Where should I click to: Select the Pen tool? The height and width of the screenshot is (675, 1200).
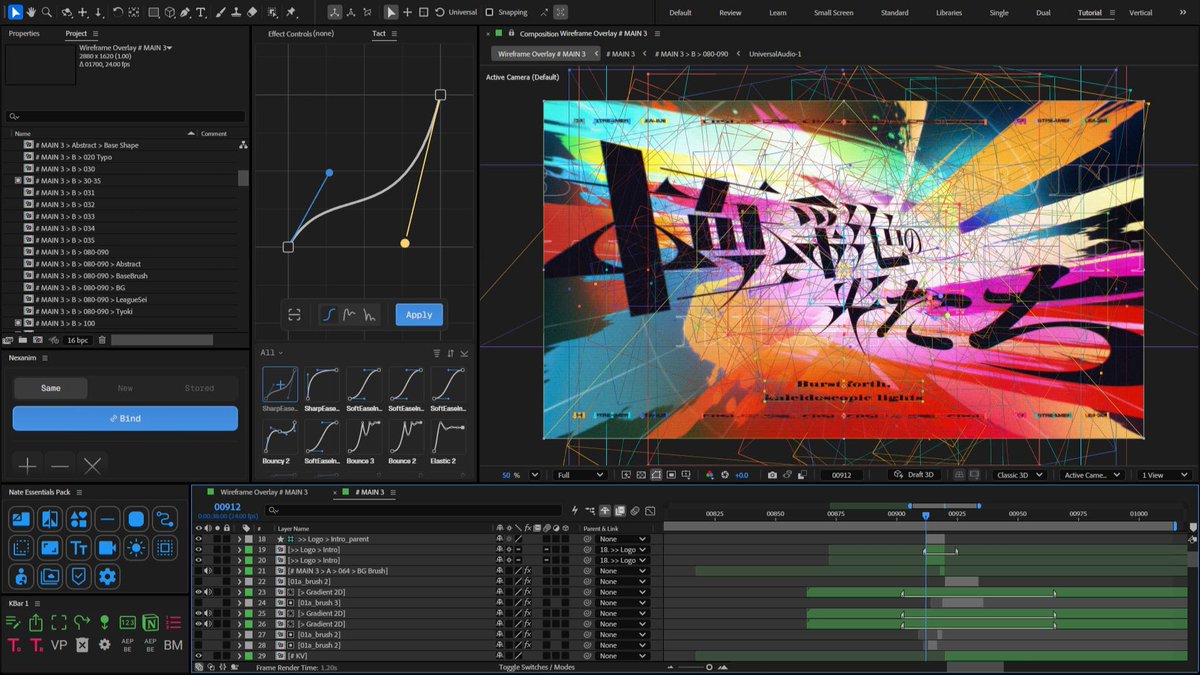click(x=185, y=13)
